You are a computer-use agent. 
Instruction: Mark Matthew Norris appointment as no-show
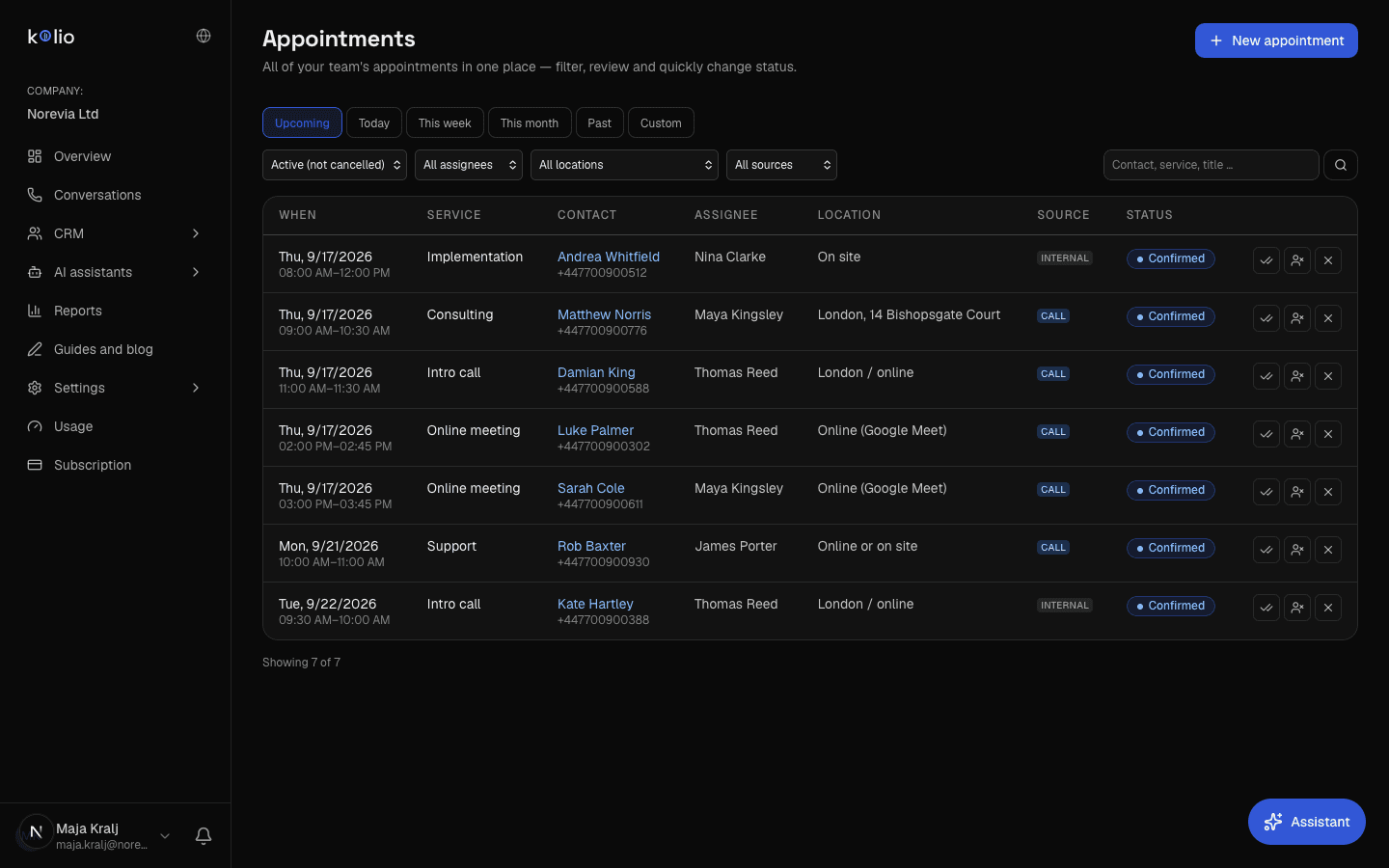click(x=1297, y=318)
